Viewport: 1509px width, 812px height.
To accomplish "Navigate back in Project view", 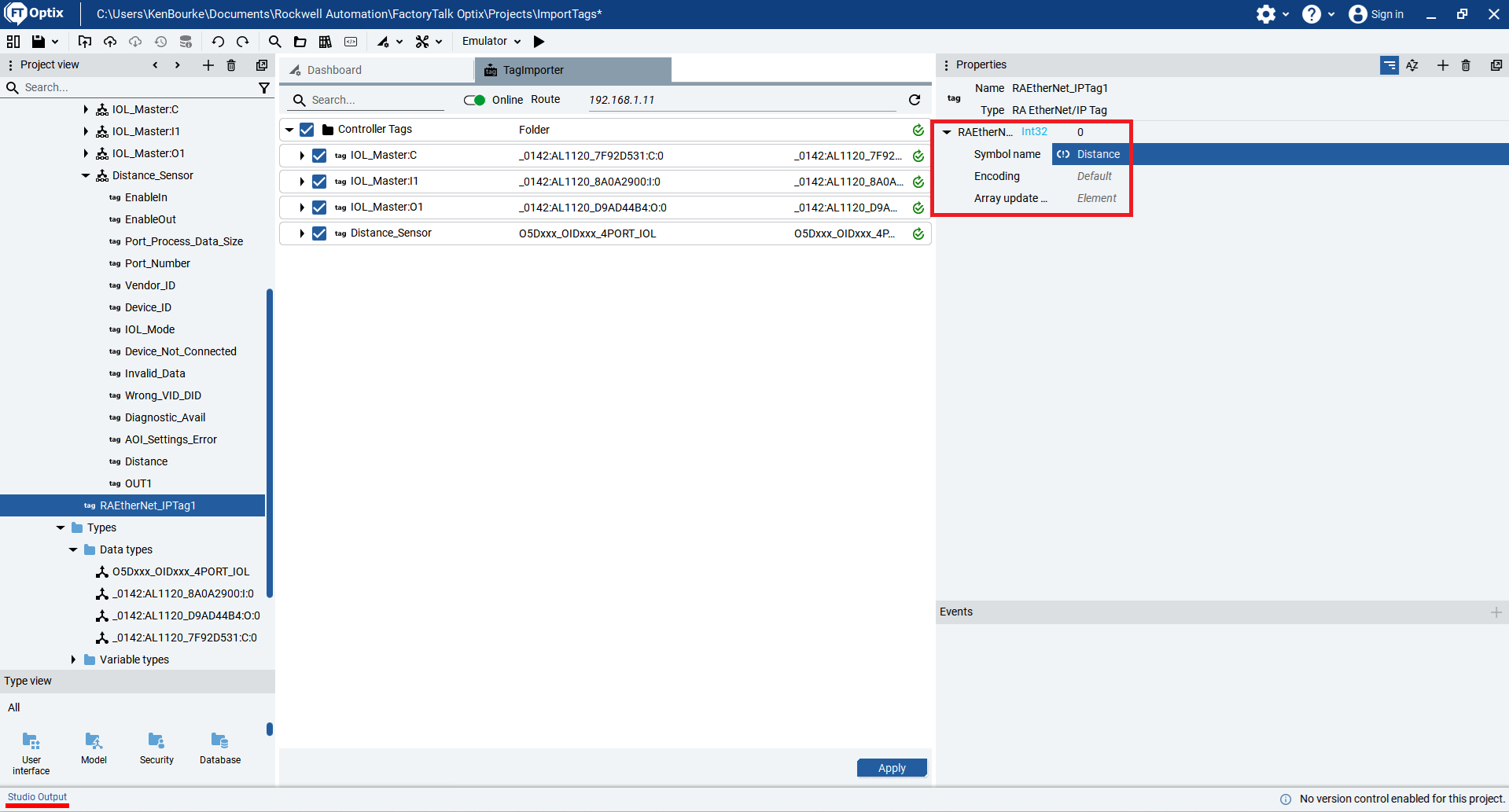I will pos(155,65).
